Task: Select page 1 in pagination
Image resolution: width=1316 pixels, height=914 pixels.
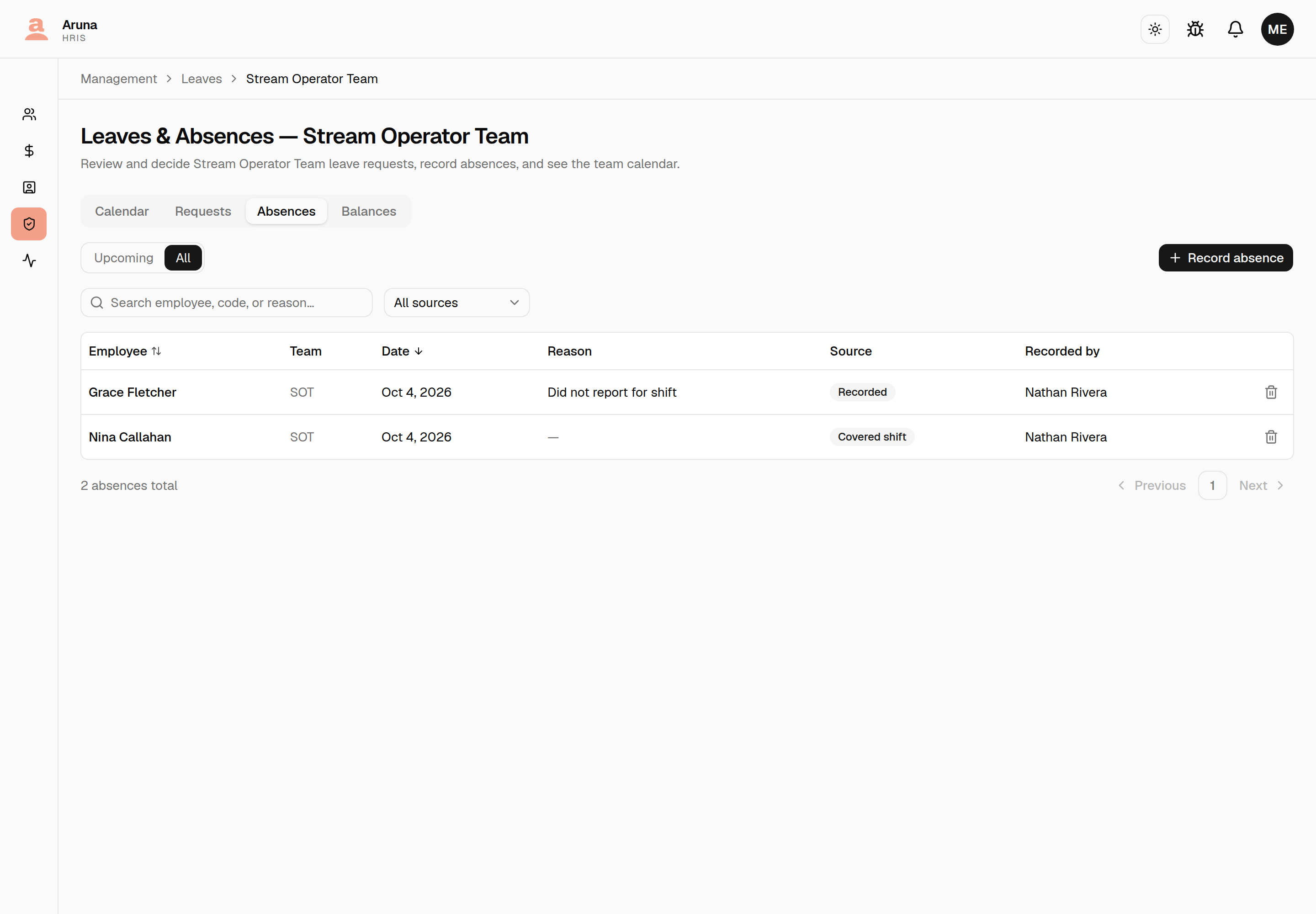Action: pyautogui.click(x=1212, y=486)
